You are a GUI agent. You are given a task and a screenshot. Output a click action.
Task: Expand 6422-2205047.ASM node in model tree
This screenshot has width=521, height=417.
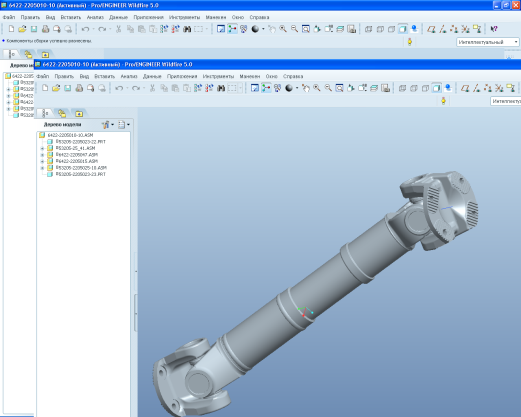point(42,155)
